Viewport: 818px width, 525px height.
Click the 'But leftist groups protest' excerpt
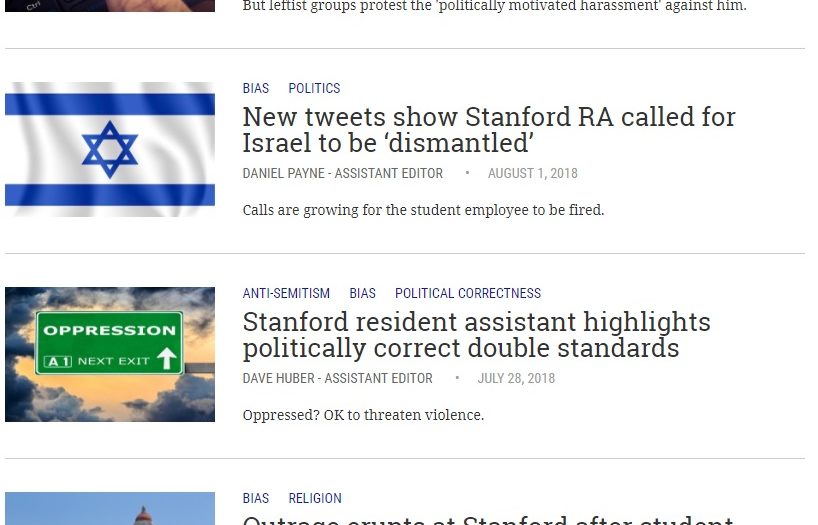tap(494, 6)
